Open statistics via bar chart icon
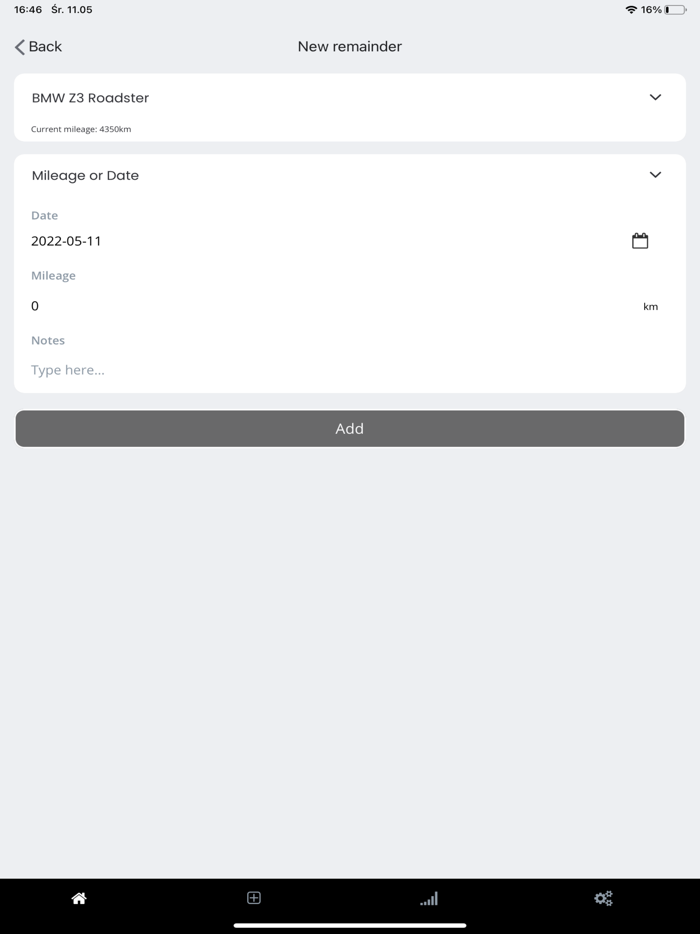700x934 pixels. click(428, 898)
